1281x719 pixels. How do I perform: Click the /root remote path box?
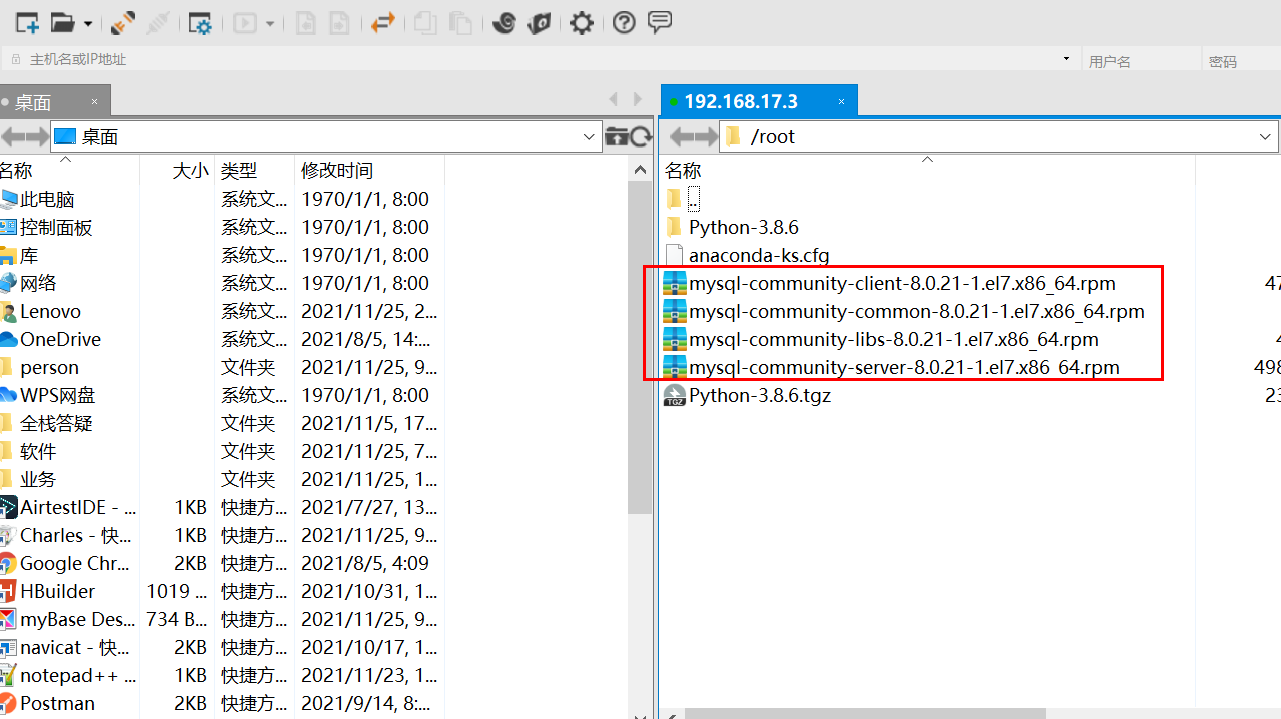999,136
